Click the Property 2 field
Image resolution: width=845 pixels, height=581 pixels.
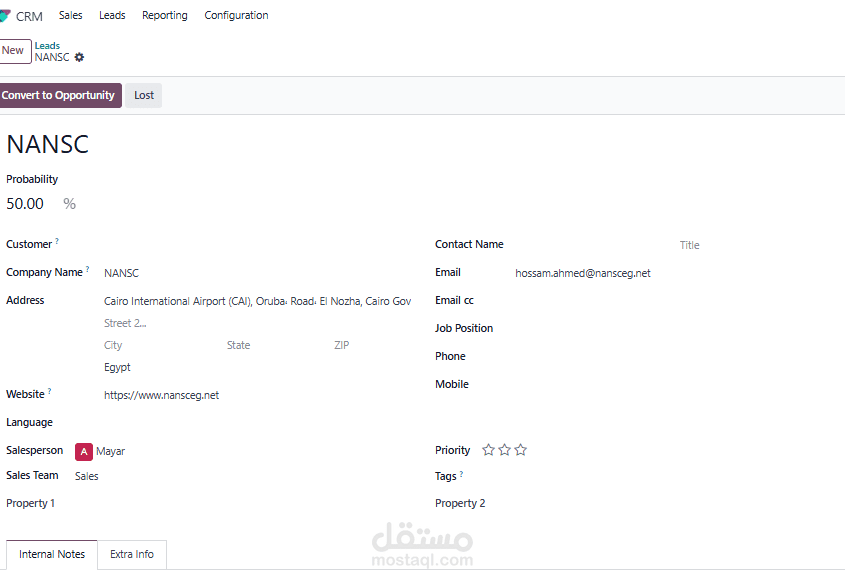(x=667, y=503)
